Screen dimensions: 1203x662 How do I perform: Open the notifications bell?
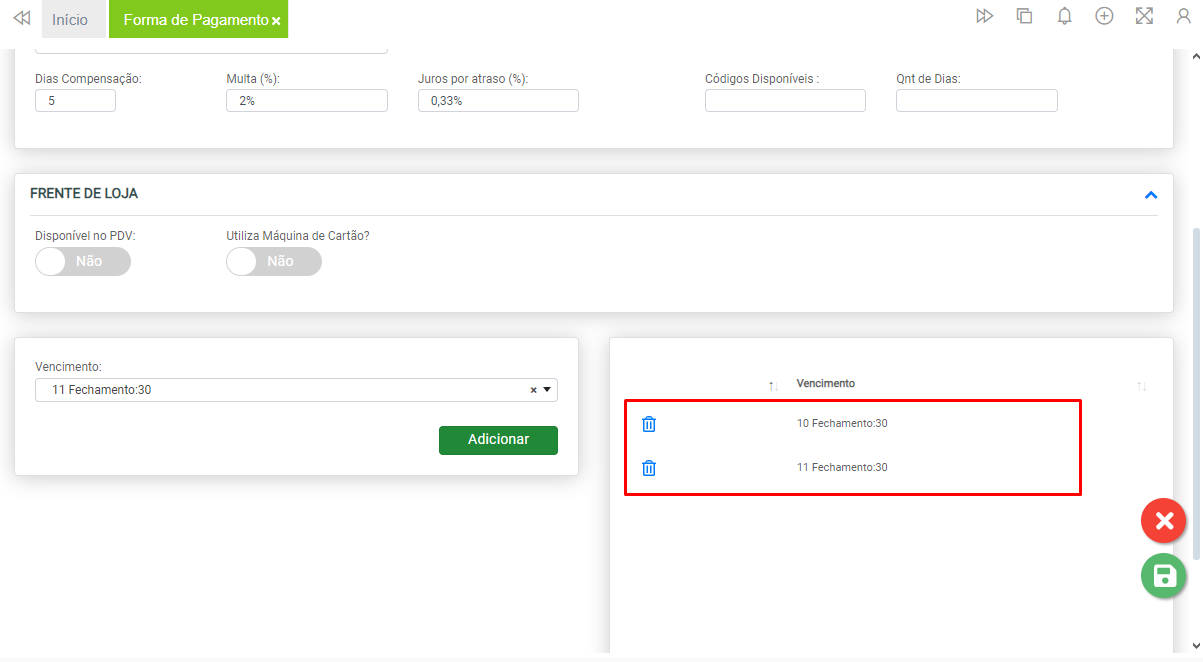(x=1065, y=16)
